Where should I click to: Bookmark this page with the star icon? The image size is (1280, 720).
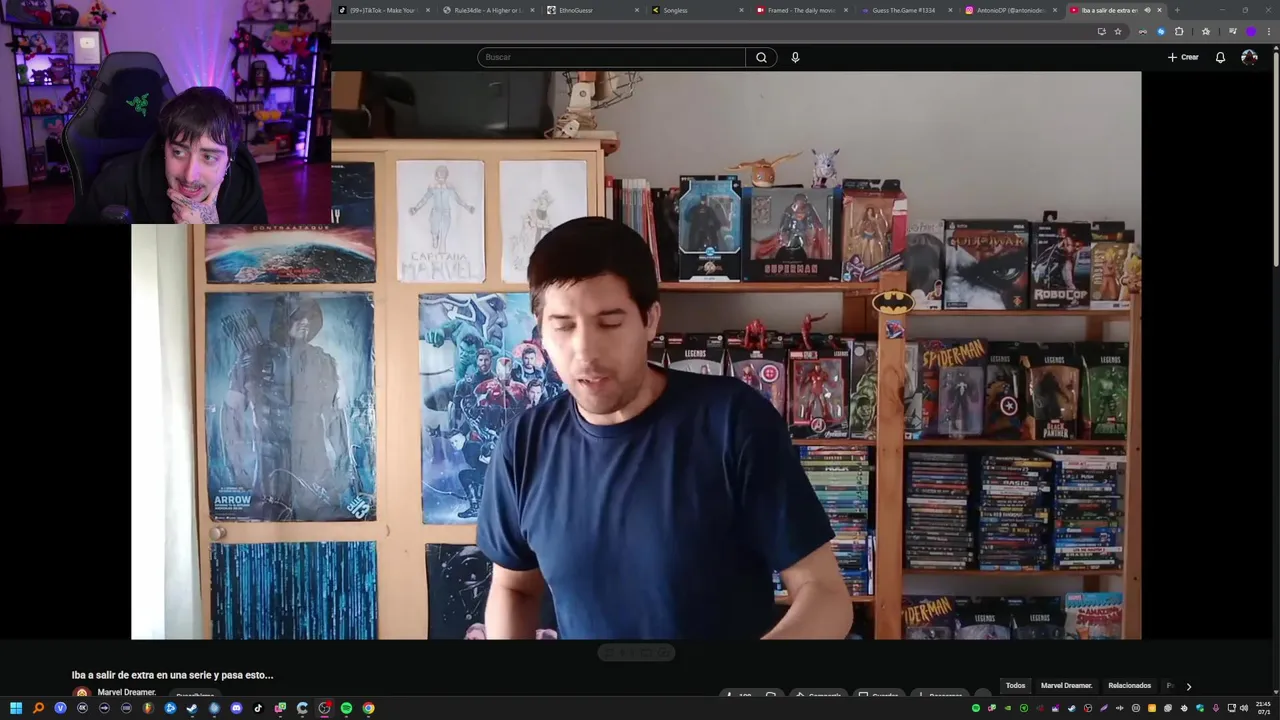1118,31
